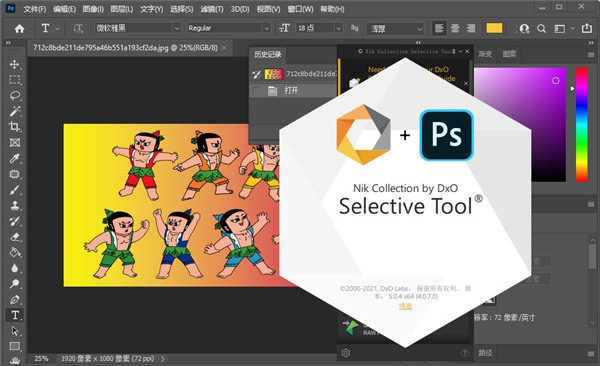
Task: Select the Magic Wand tool
Action: 15,111
